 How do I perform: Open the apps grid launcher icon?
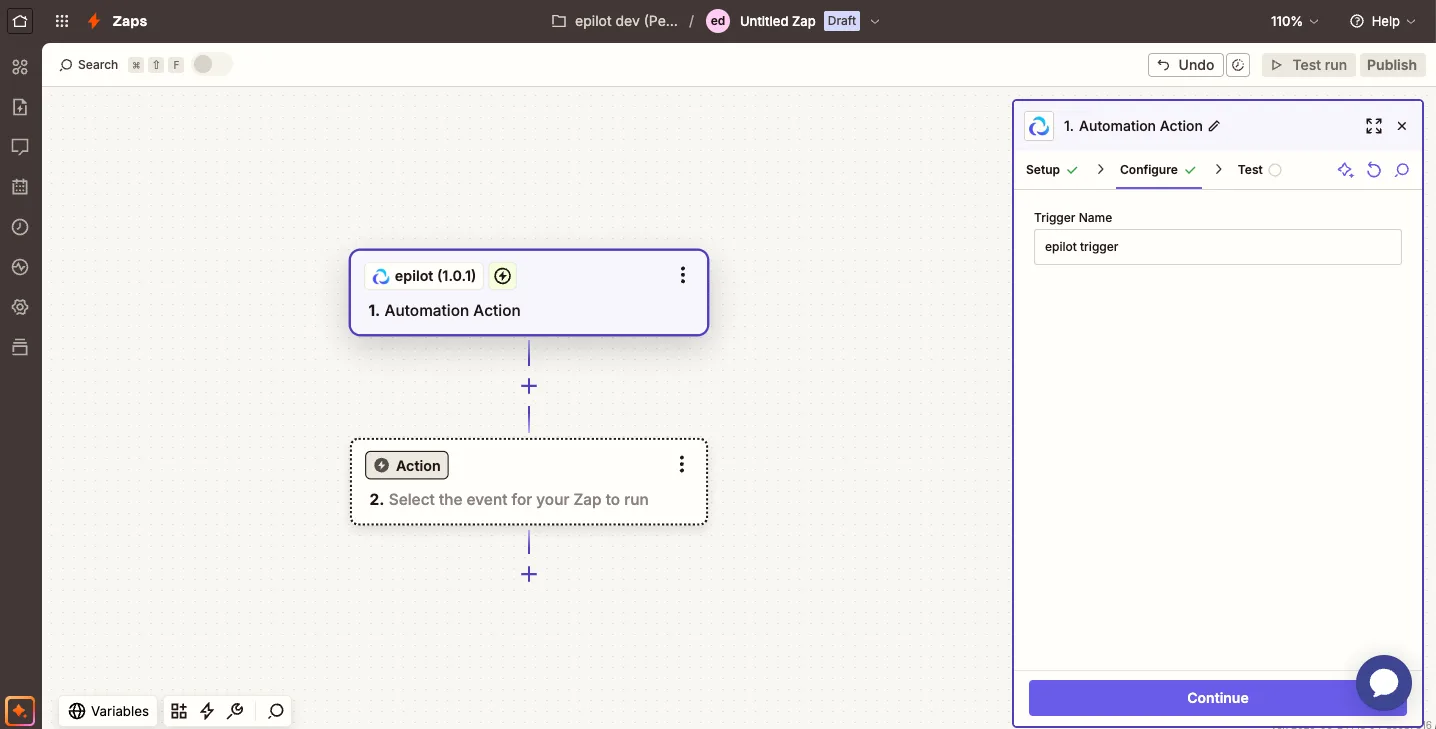tap(62, 21)
